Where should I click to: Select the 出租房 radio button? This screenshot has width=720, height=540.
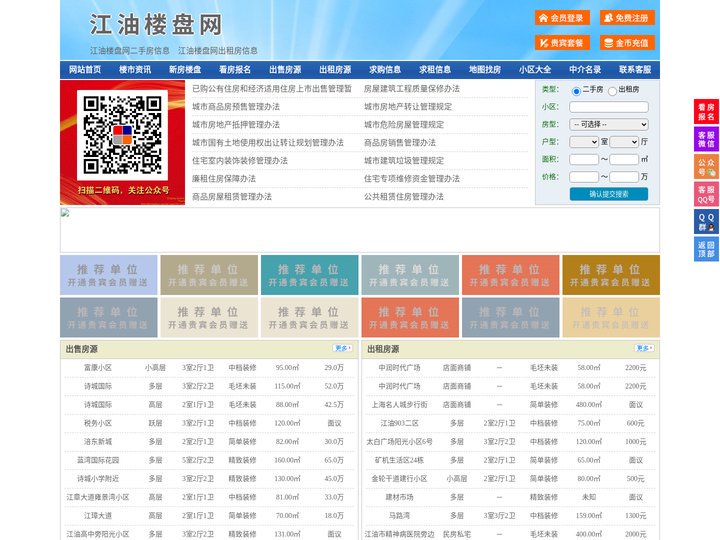(612, 91)
